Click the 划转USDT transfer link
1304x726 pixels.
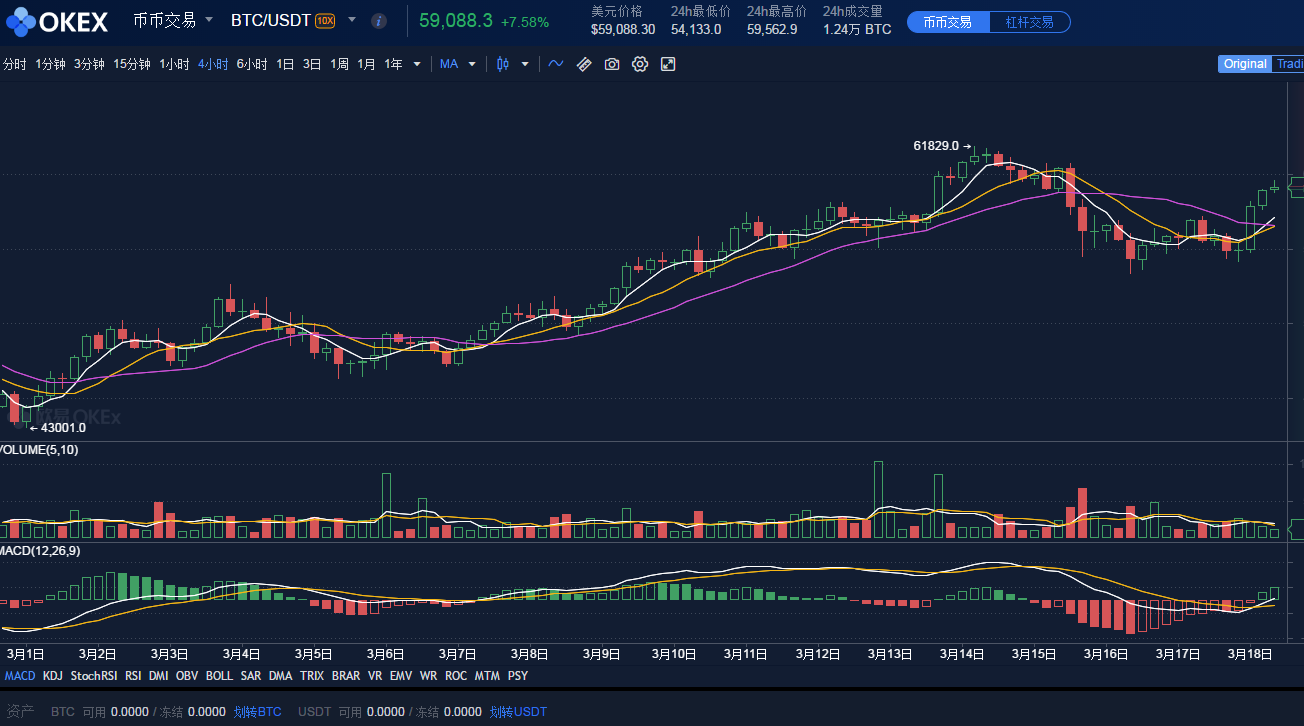click(x=518, y=712)
